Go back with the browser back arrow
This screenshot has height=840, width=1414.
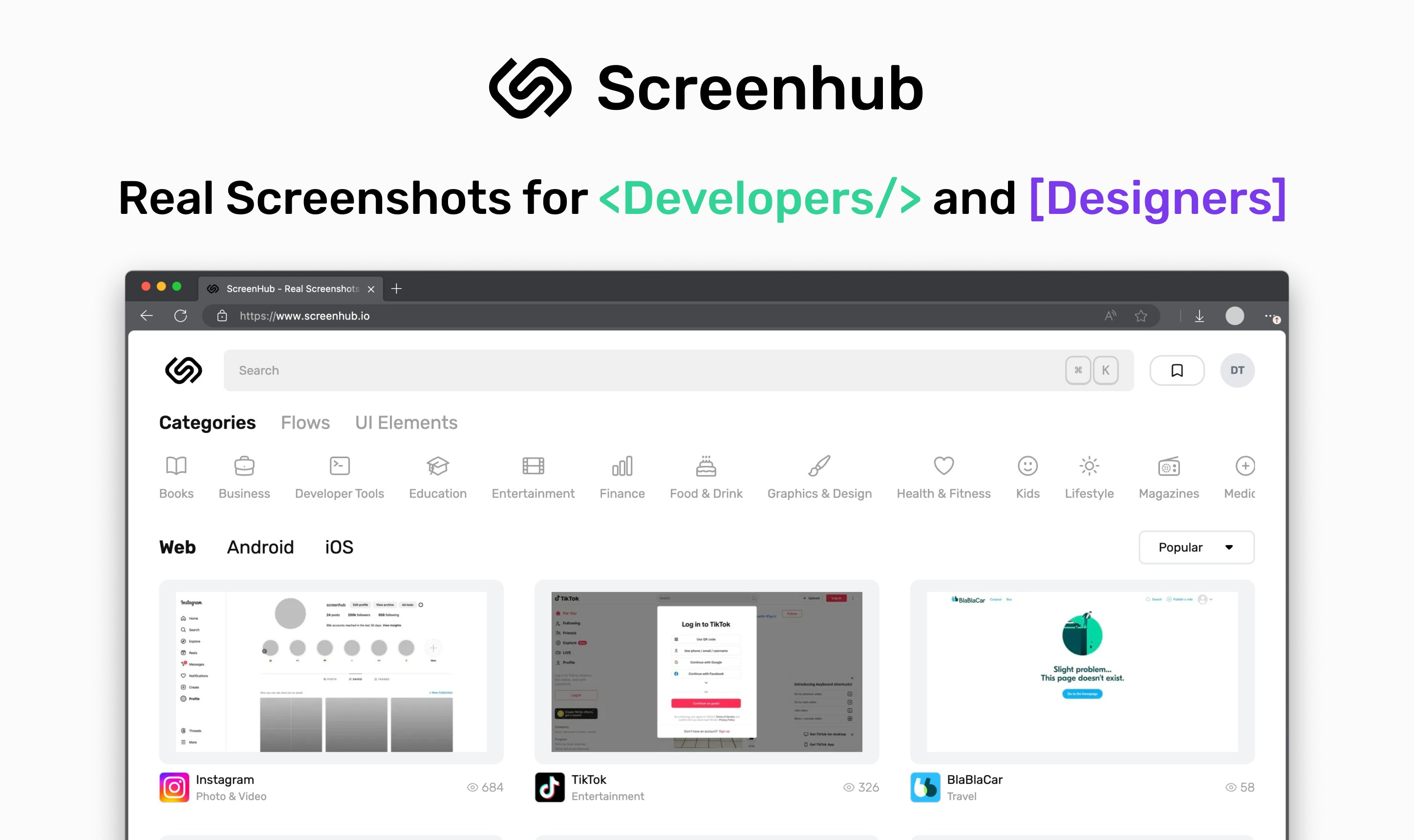point(147,316)
